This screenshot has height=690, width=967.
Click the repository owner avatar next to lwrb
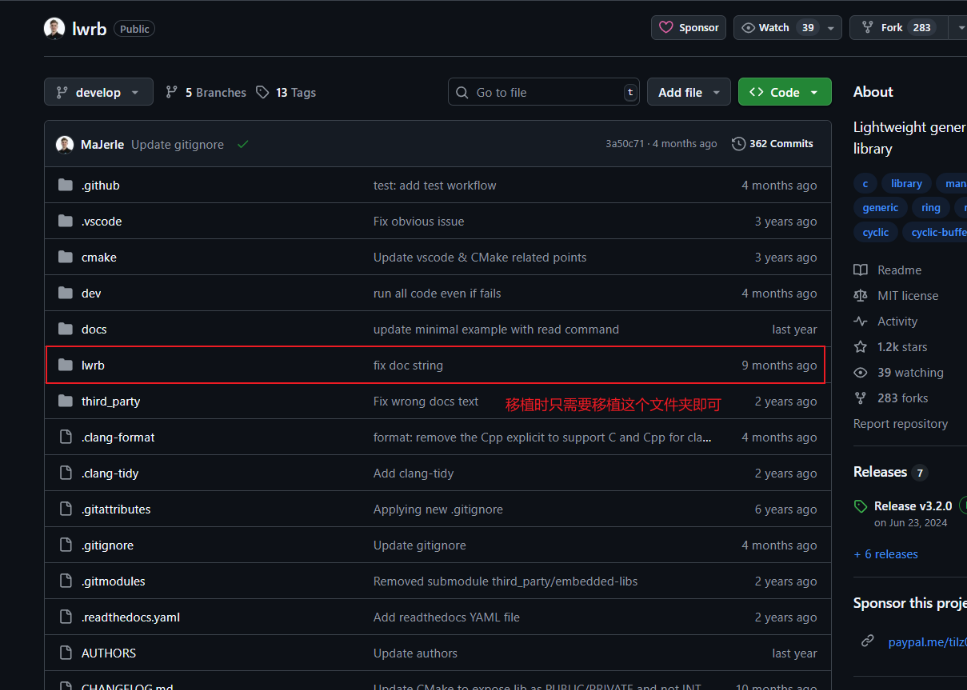coord(54,28)
